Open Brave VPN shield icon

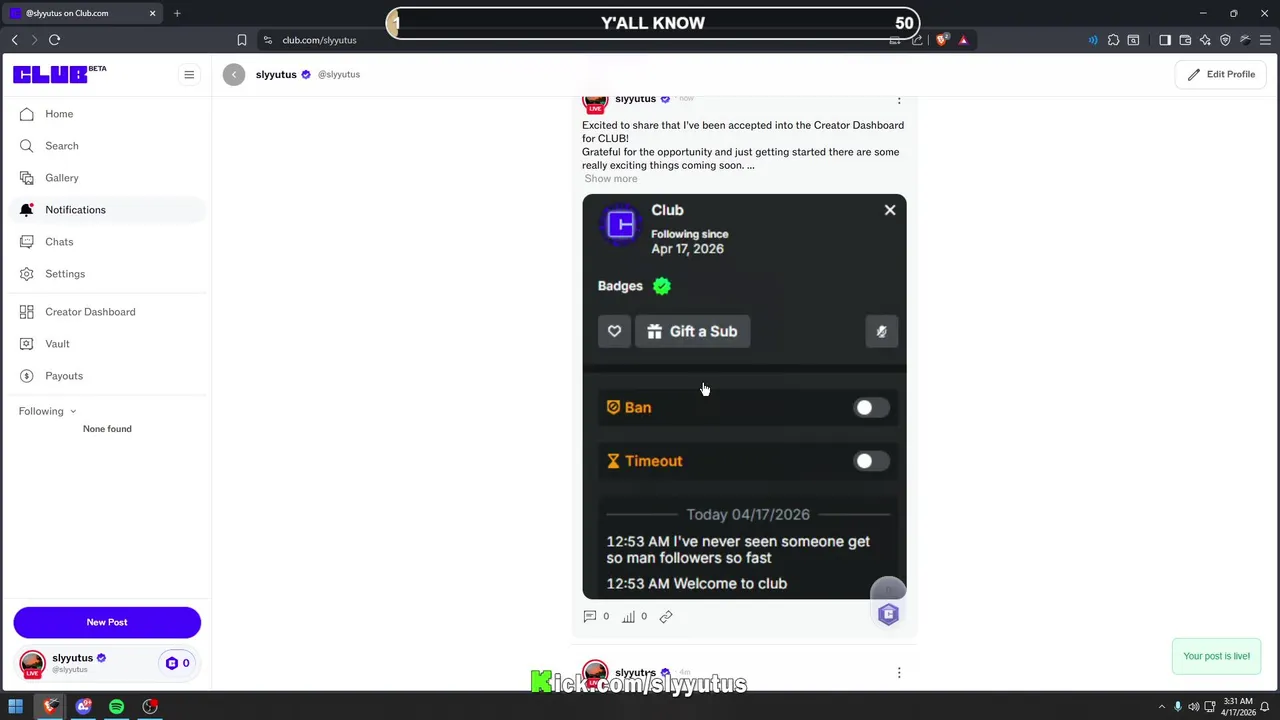pos(1225,40)
